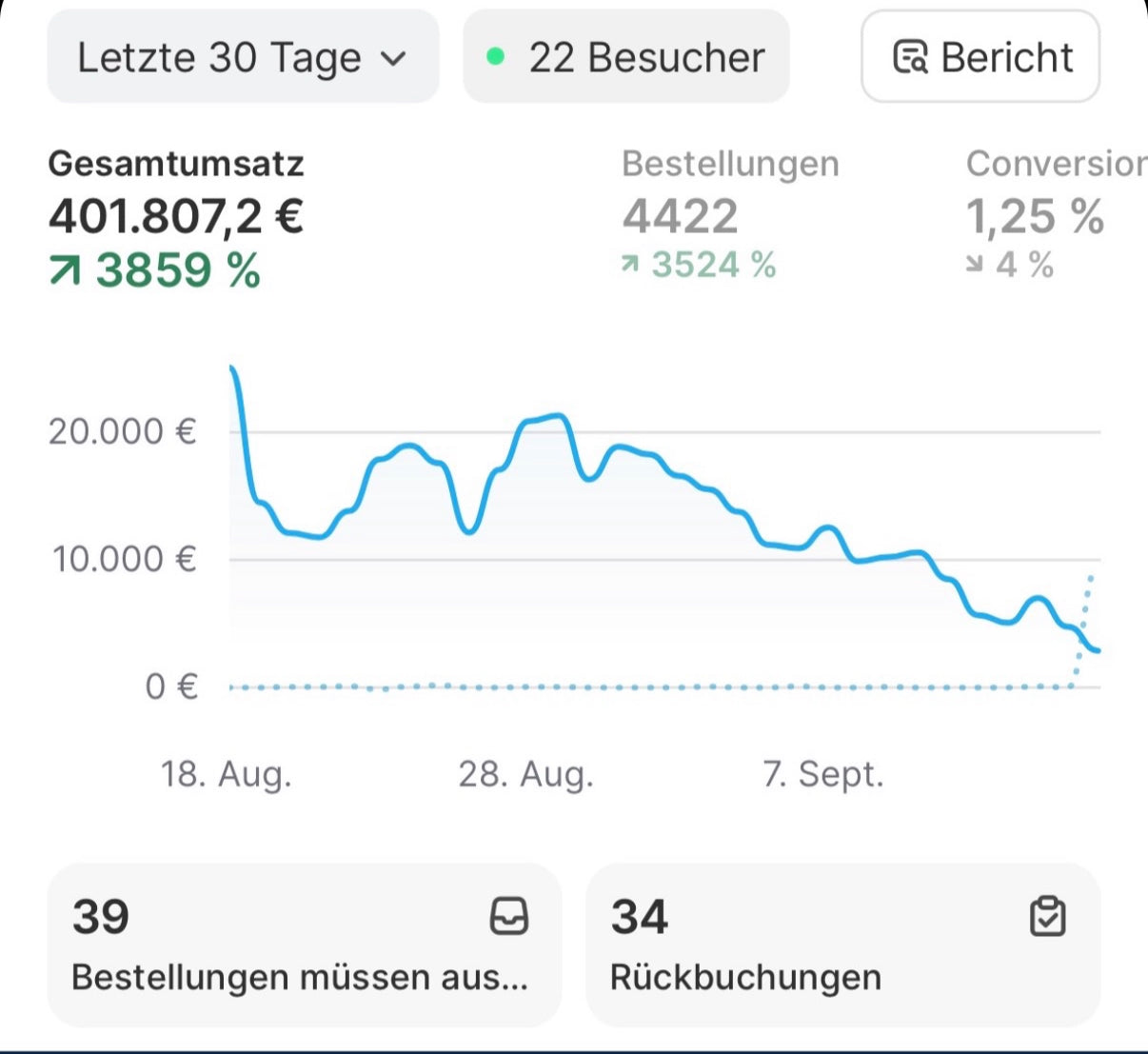Switch to the Bestellungen metric
1148x1054 pixels.
(x=730, y=164)
